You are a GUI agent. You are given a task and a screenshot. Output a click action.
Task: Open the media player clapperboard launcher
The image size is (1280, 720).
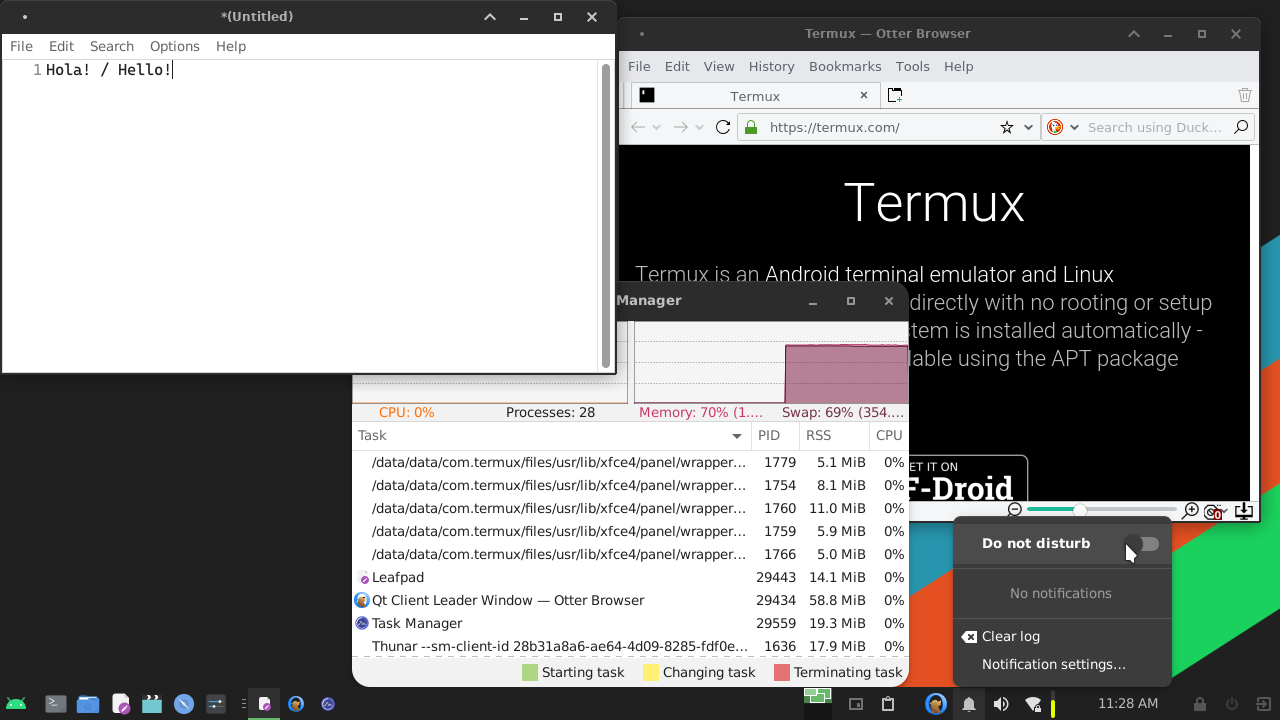click(x=152, y=704)
